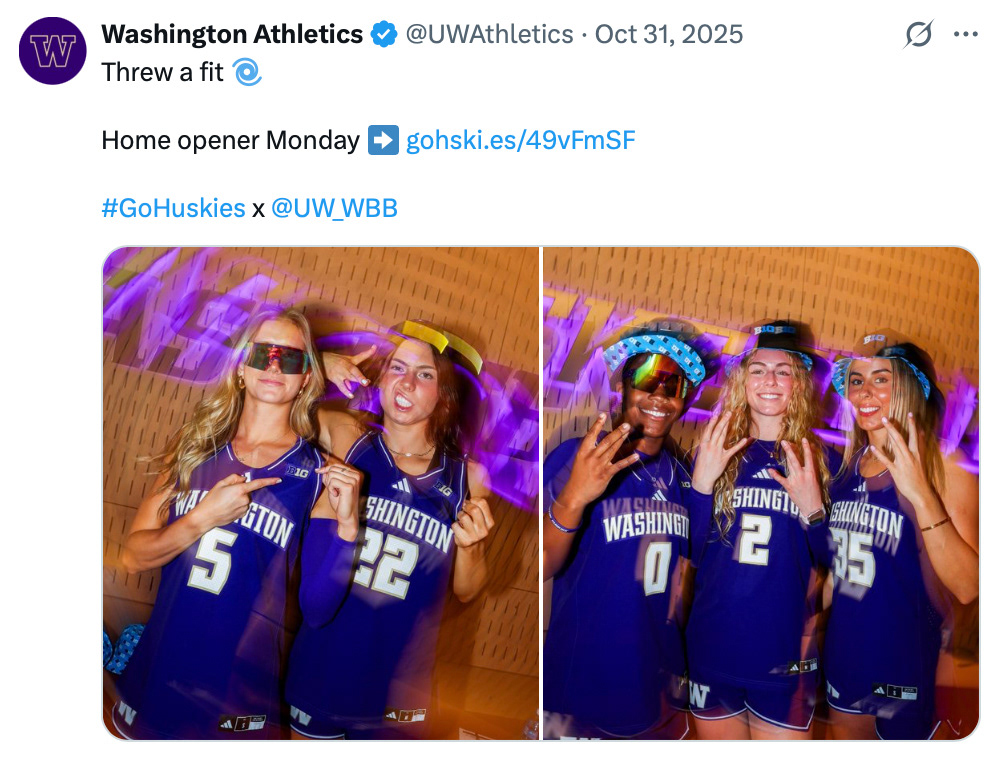Open the left photo of two players
This screenshot has height=758, width=1002.
coord(320,493)
